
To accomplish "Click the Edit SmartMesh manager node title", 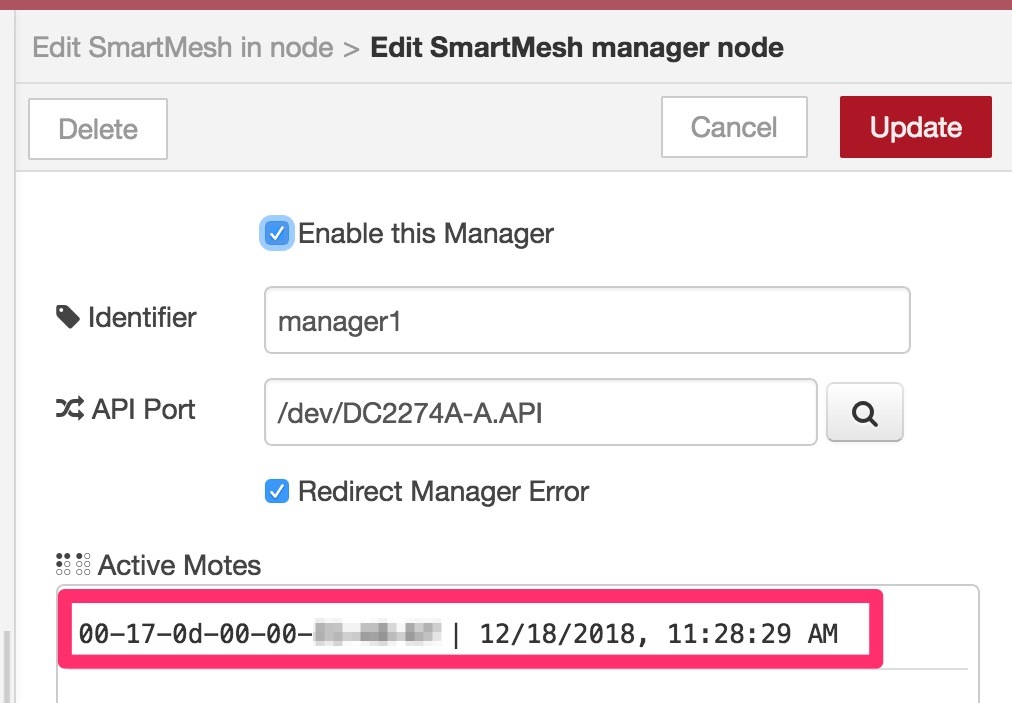I will [x=577, y=47].
